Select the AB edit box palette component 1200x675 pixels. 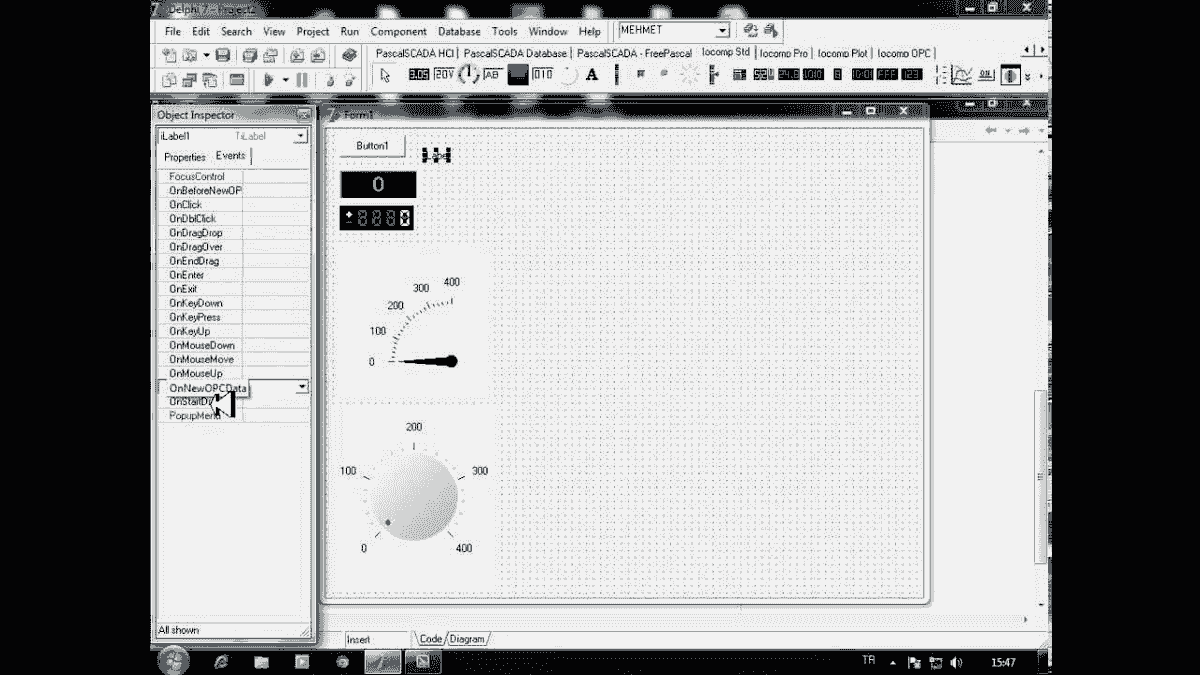493,75
